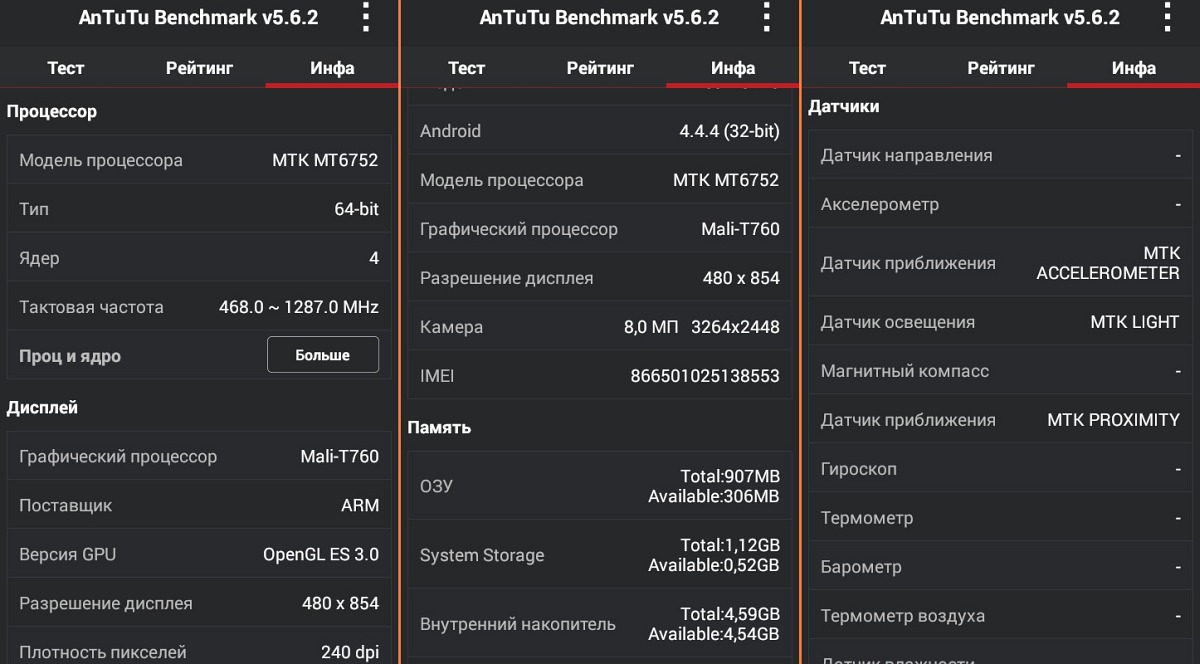This screenshot has height=664, width=1200.
Task: Select the Ядер value 4
Action: (374, 258)
